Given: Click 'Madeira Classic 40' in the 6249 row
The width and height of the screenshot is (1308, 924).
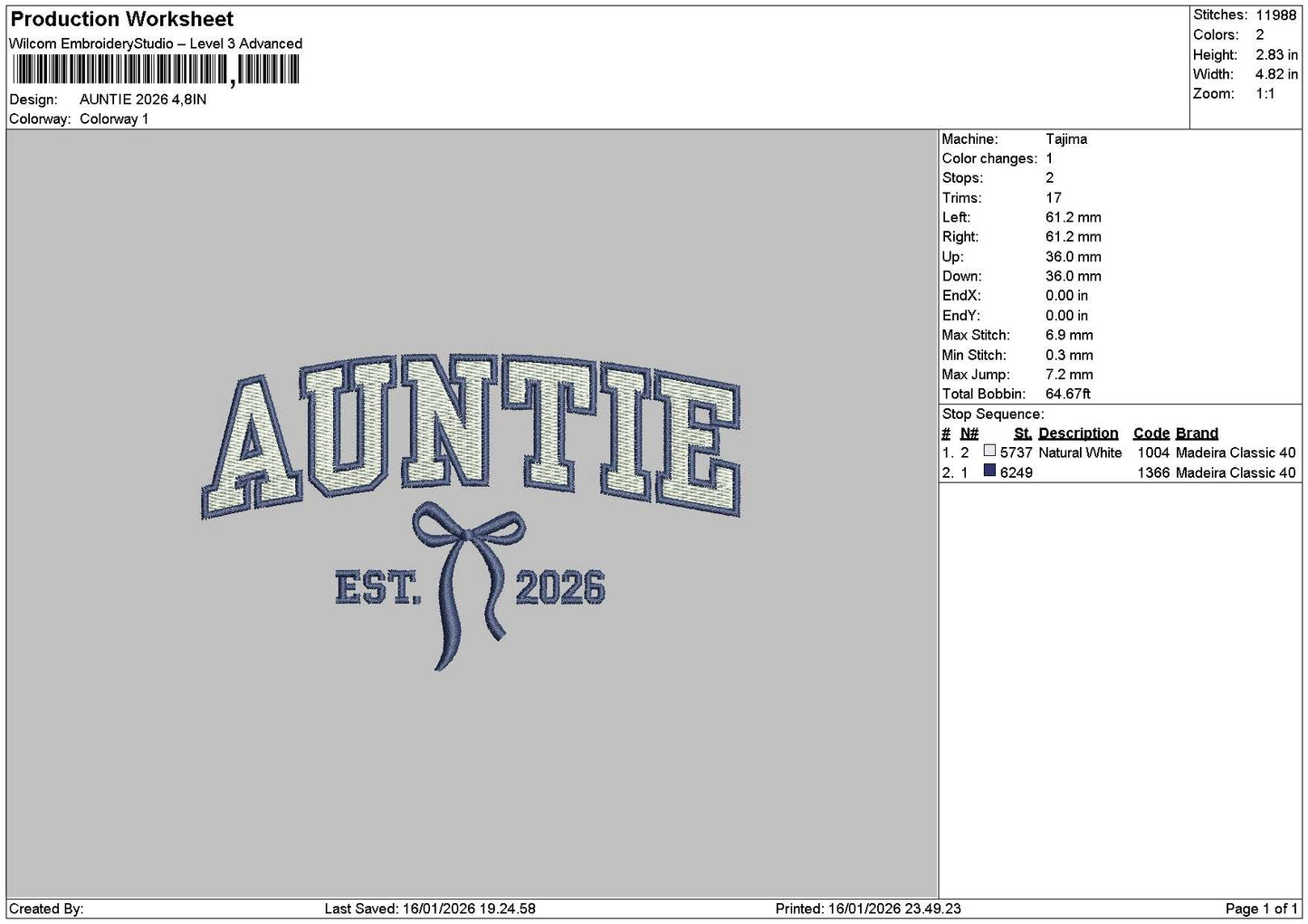Looking at the screenshot, I should click(x=1236, y=472).
